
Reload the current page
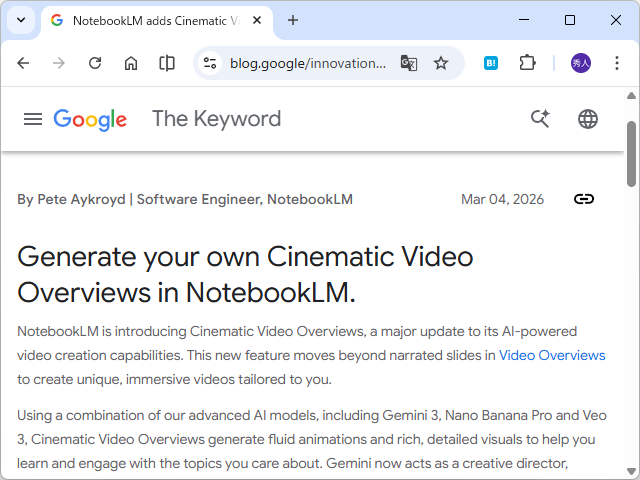95,63
